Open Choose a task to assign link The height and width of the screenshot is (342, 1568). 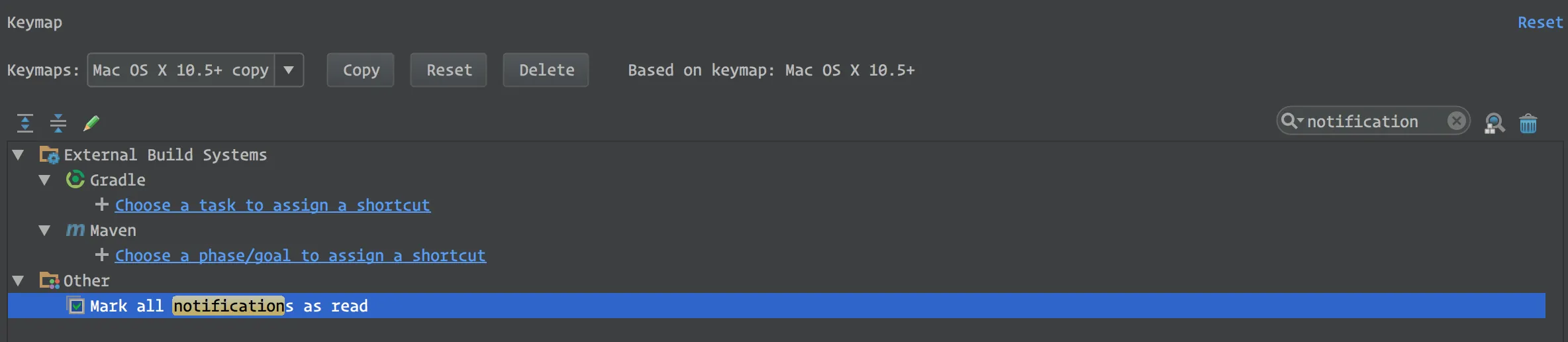point(272,205)
